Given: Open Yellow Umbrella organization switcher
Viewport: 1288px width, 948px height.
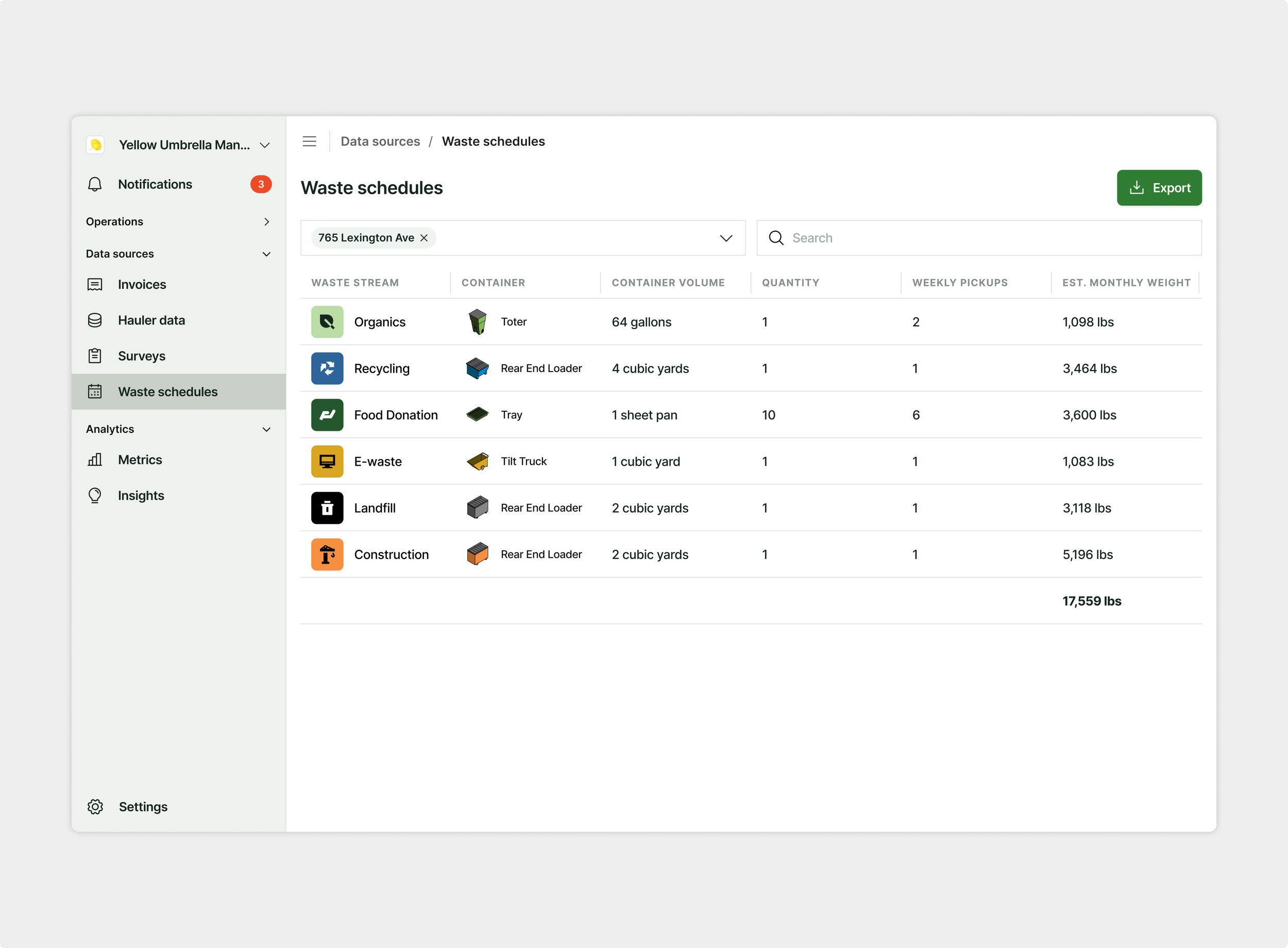Looking at the screenshot, I should [x=264, y=145].
